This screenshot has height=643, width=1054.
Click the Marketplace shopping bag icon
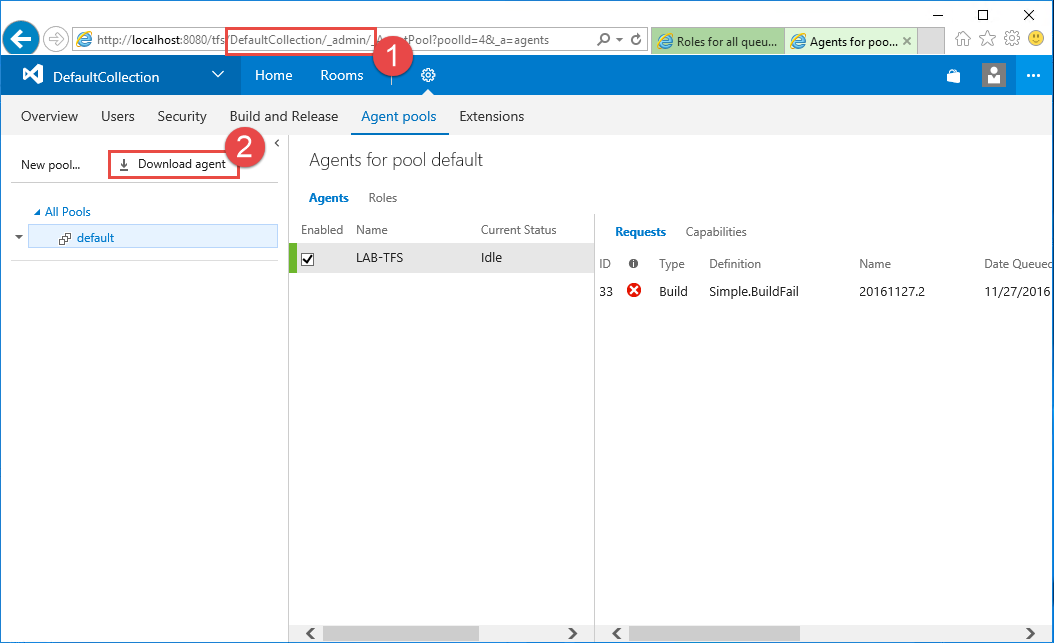[x=953, y=76]
